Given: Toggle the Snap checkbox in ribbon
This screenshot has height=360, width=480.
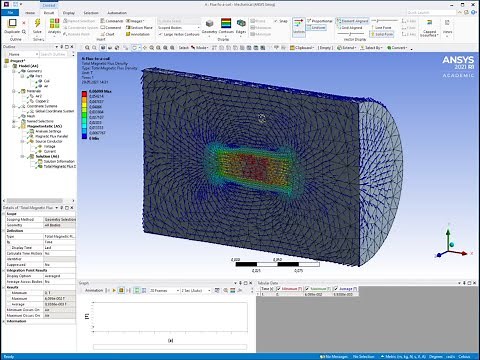Looking at the screenshot, I should (x=281, y=21).
